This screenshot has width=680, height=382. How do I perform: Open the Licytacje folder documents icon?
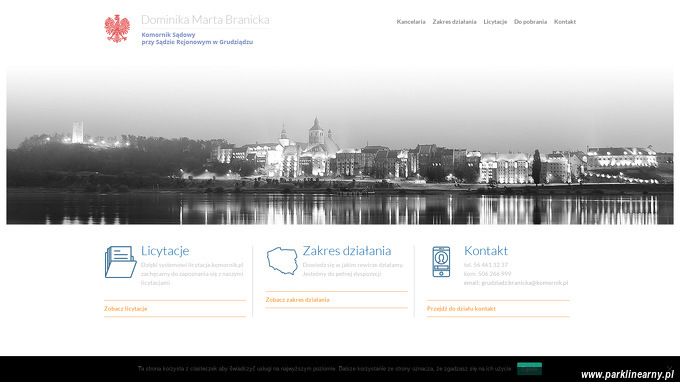click(x=121, y=262)
